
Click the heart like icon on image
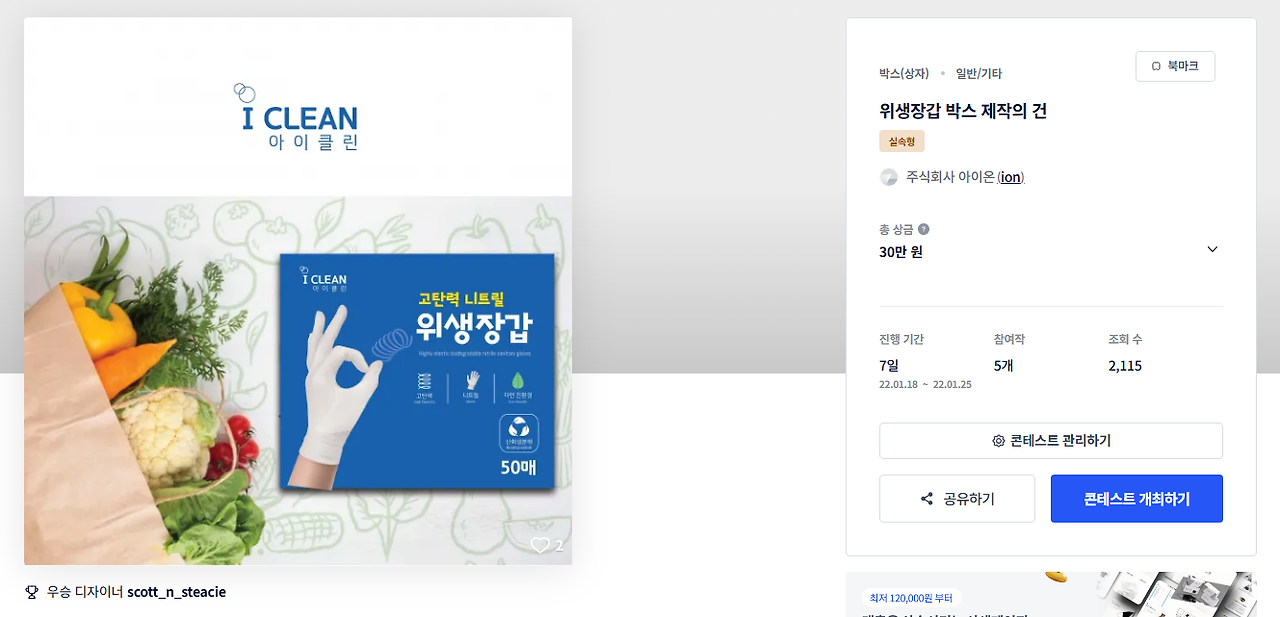tap(540, 545)
